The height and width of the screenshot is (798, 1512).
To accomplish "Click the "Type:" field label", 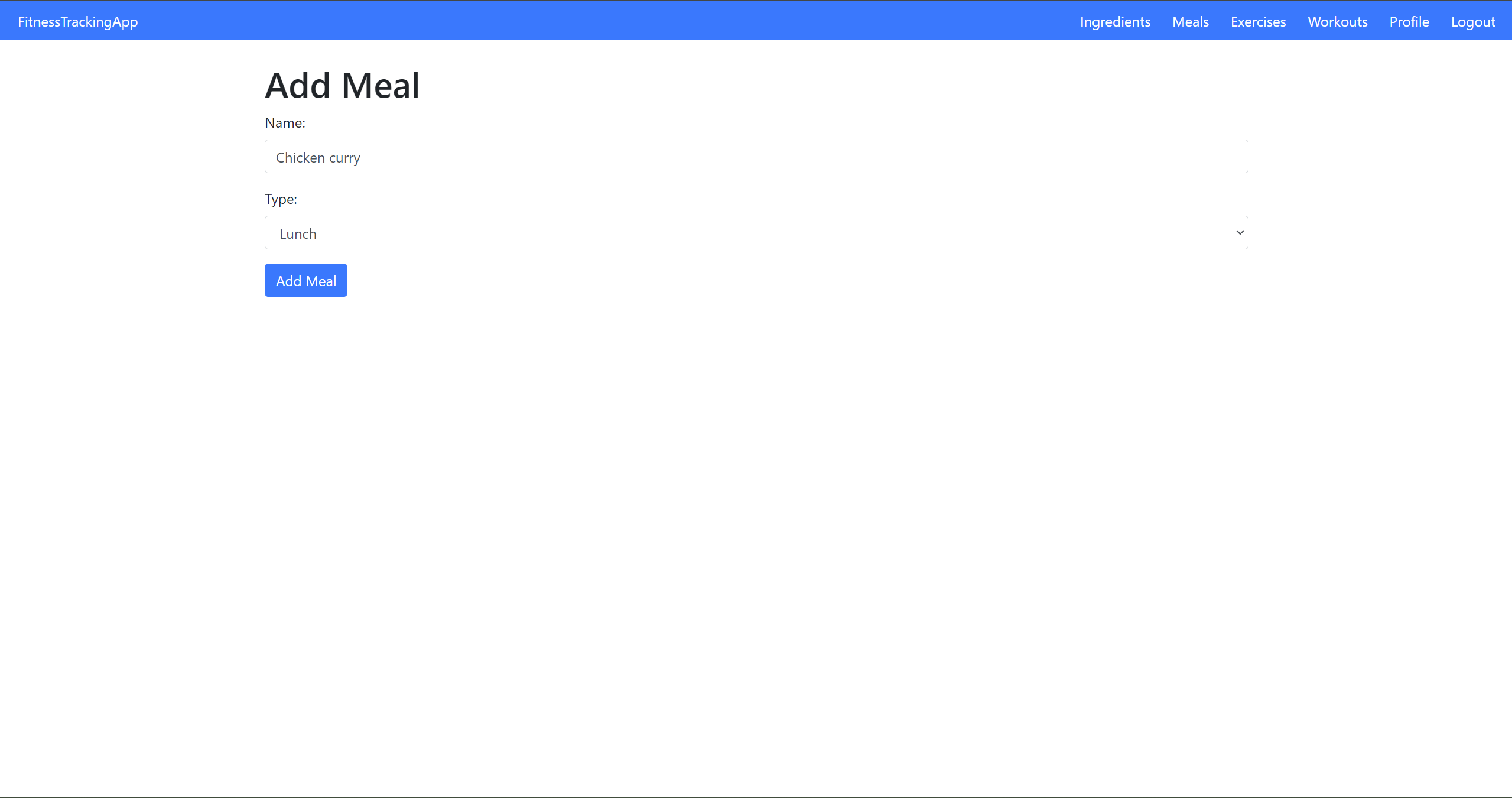I will pos(281,199).
